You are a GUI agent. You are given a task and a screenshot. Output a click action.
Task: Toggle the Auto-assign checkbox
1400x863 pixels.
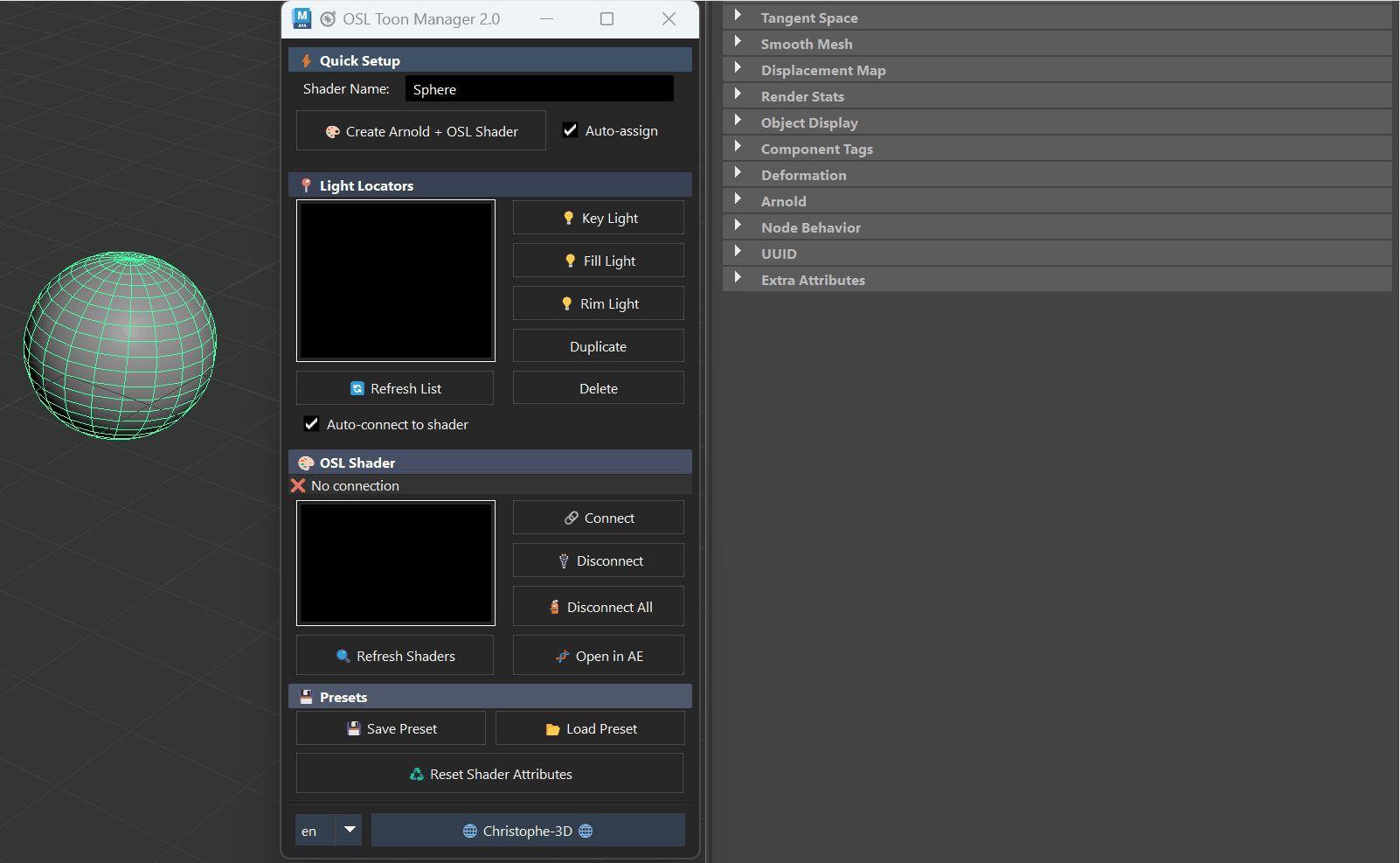coord(571,130)
